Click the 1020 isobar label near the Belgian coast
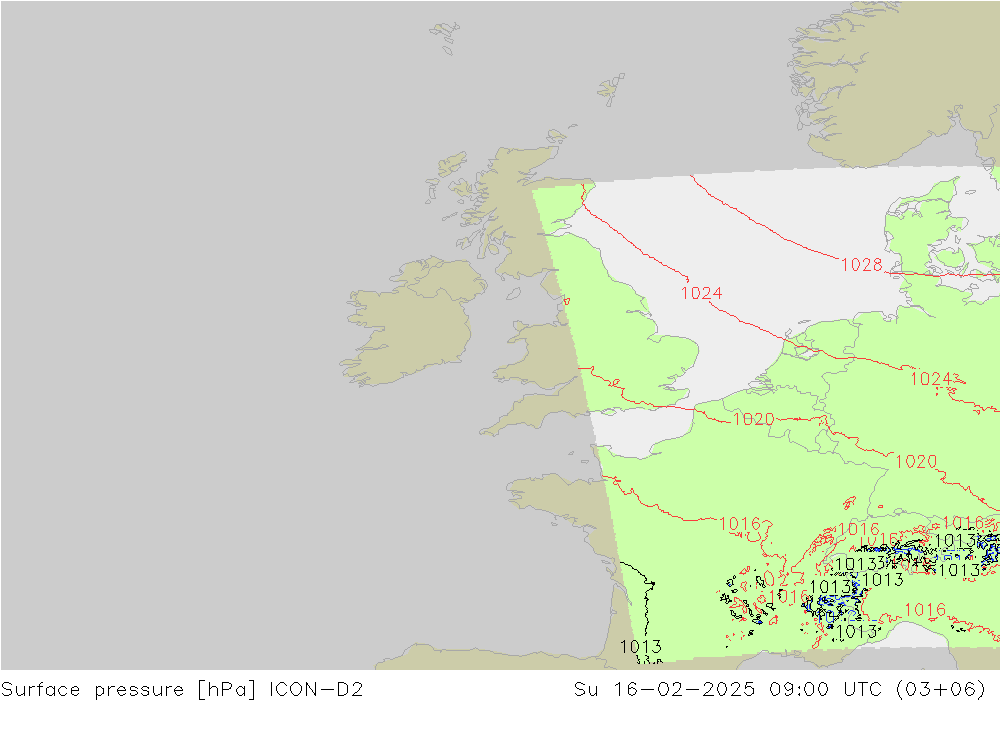Viewport: 1000px width, 733px height. pos(753,419)
